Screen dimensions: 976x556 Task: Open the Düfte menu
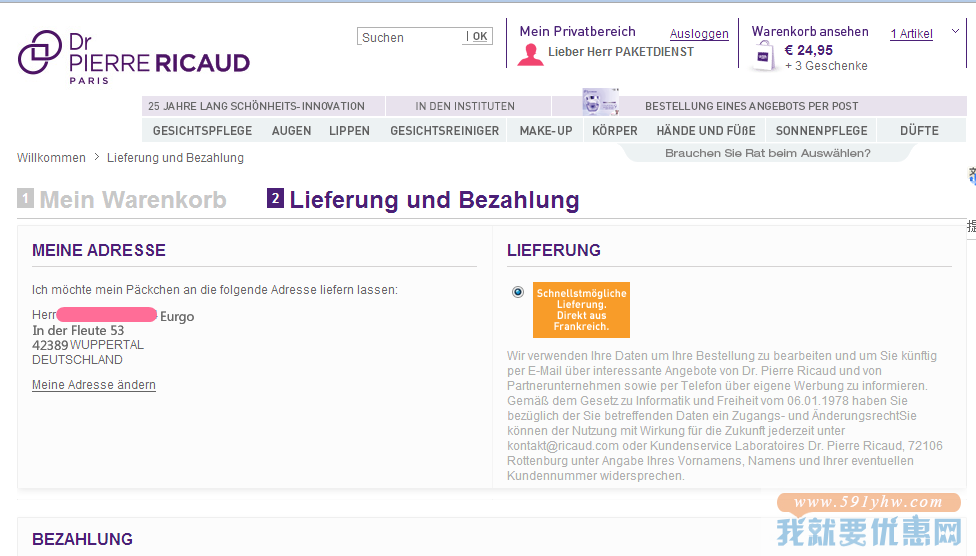click(919, 131)
